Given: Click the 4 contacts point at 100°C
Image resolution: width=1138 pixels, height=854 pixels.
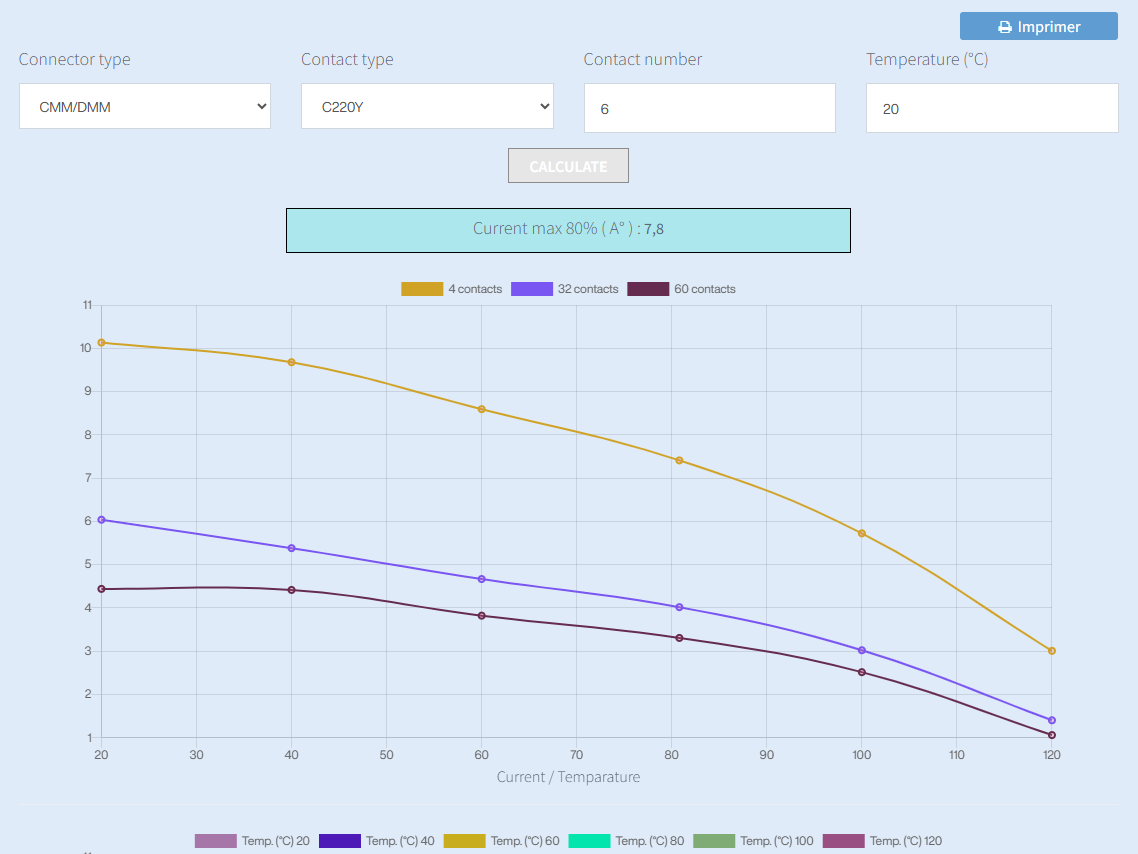Looking at the screenshot, I should pyautogui.click(x=861, y=533).
